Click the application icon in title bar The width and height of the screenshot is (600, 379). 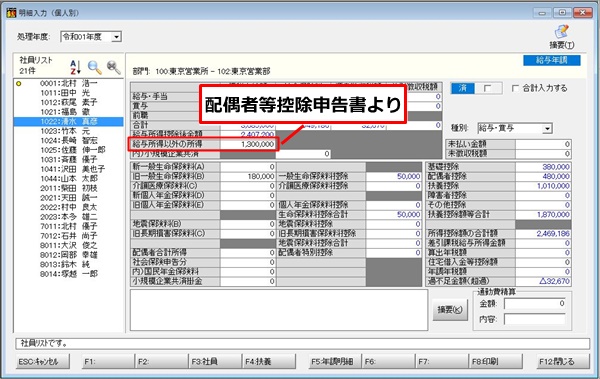pos(11,13)
